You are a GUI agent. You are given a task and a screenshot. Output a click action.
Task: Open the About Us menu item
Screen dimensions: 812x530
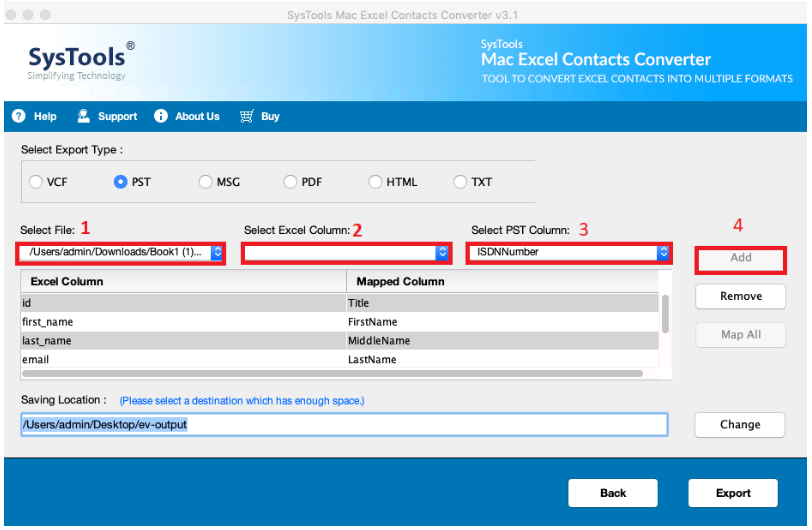click(197, 117)
